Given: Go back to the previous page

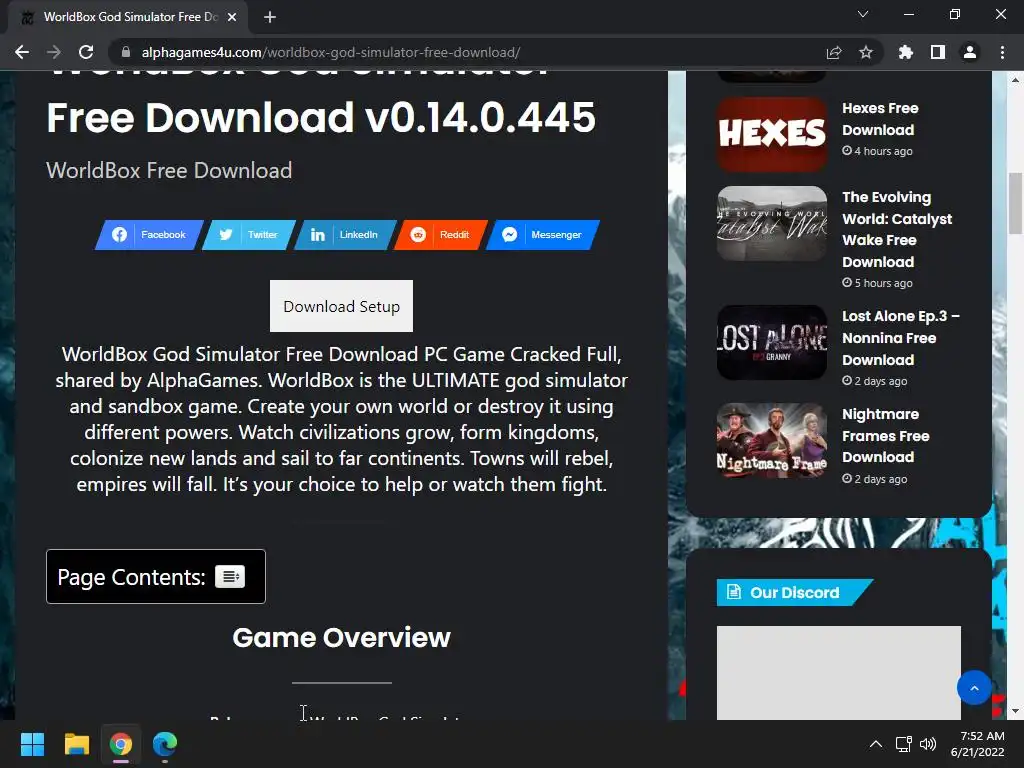Looking at the screenshot, I should pos(22,52).
